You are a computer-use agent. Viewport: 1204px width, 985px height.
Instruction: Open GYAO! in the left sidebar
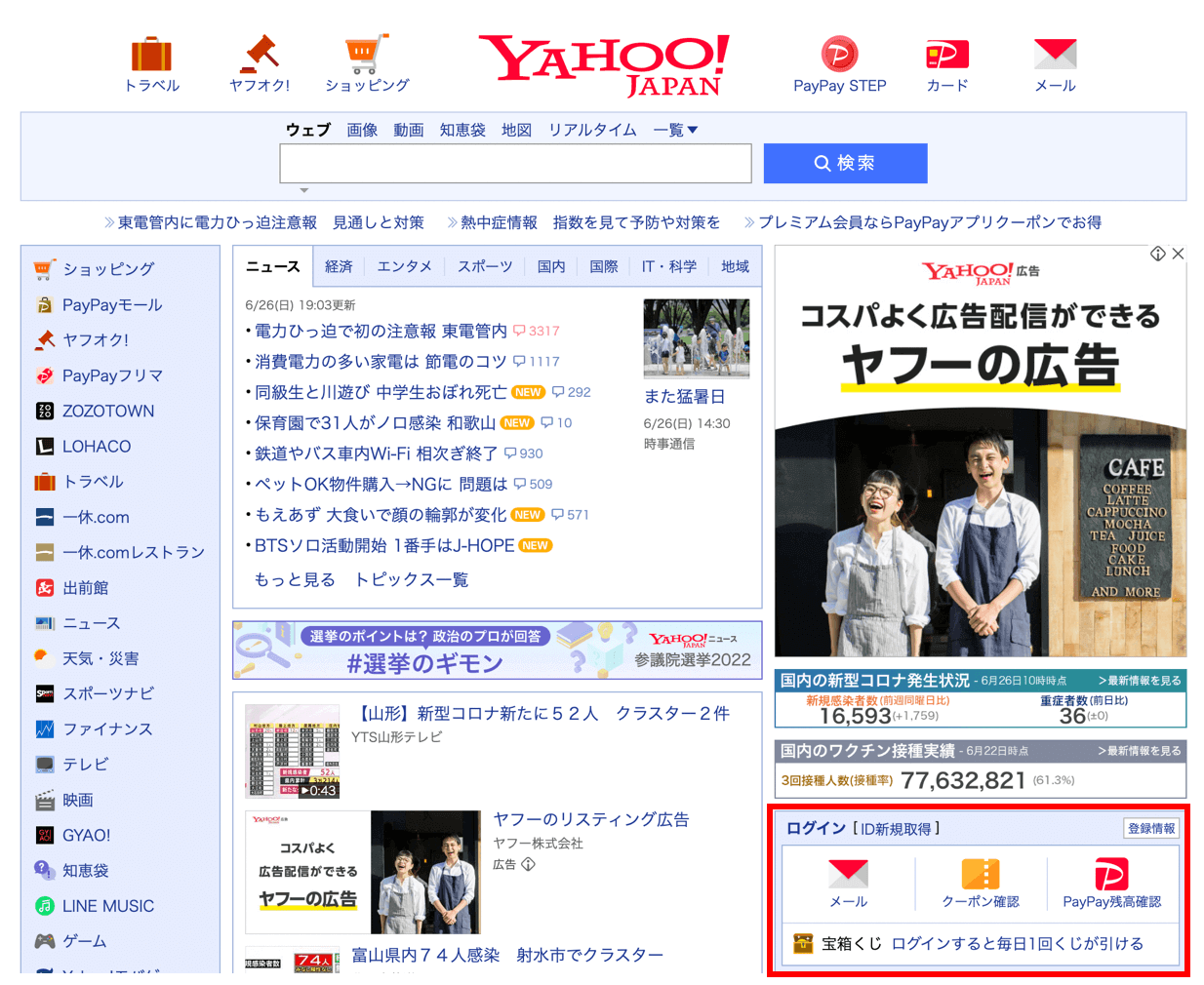pos(86,836)
